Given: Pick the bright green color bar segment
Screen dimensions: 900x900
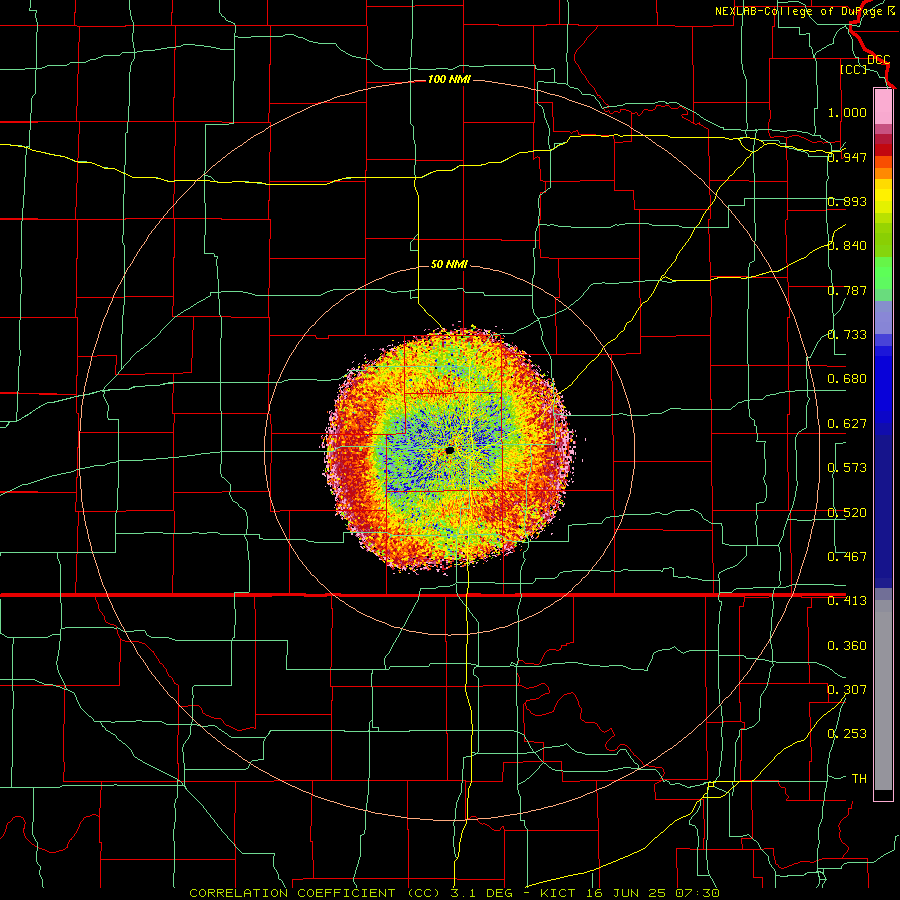Looking at the screenshot, I should tap(883, 273).
